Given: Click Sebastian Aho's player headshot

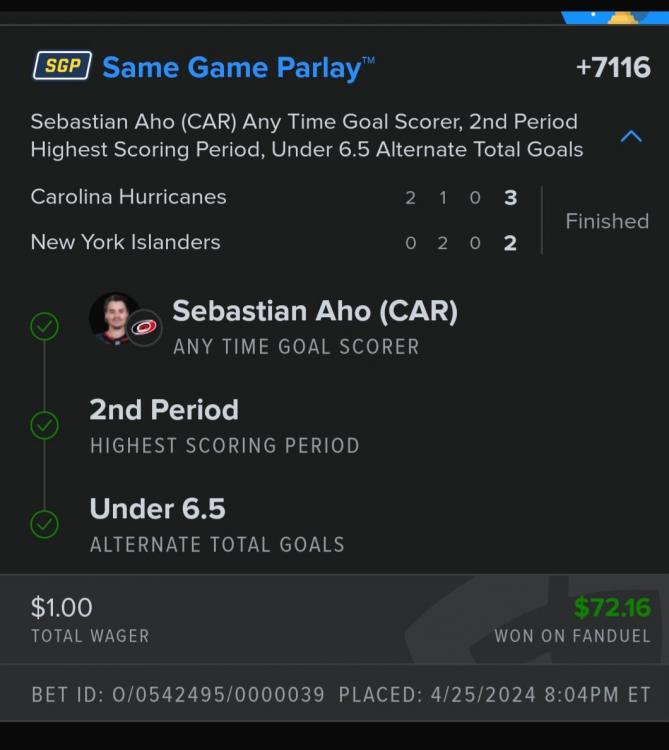Looking at the screenshot, I should [x=114, y=317].
